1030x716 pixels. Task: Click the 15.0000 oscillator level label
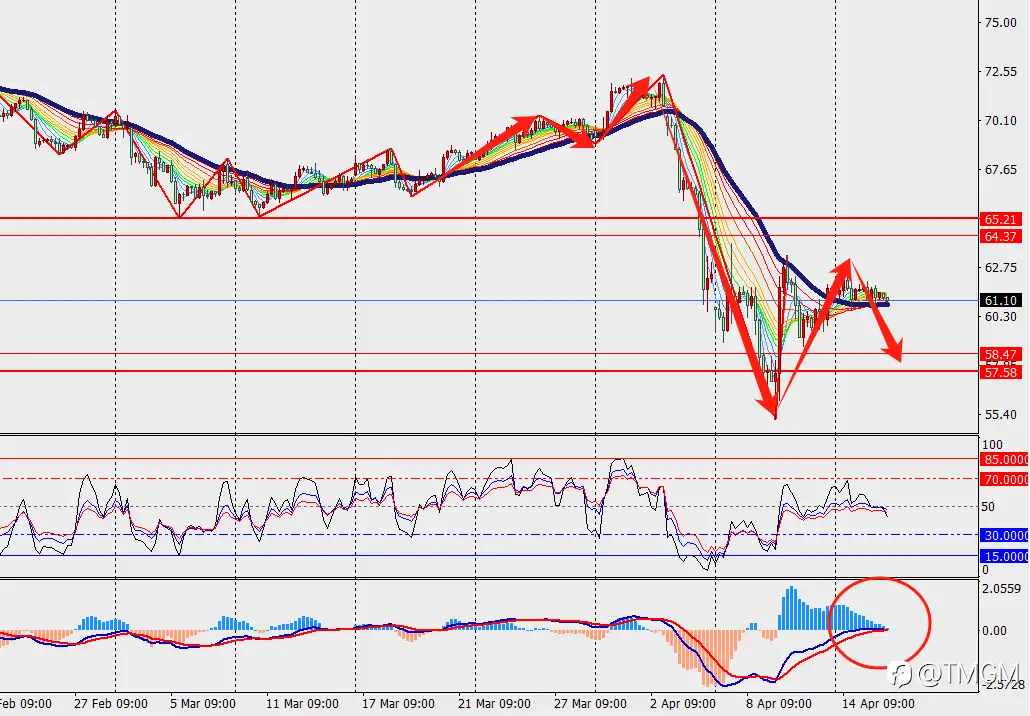pos(1005,556)
